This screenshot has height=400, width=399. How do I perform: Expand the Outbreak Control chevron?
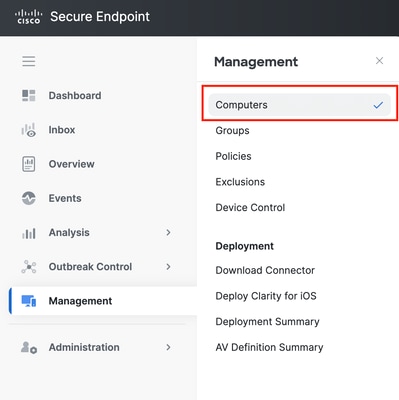tap(168, 267)
